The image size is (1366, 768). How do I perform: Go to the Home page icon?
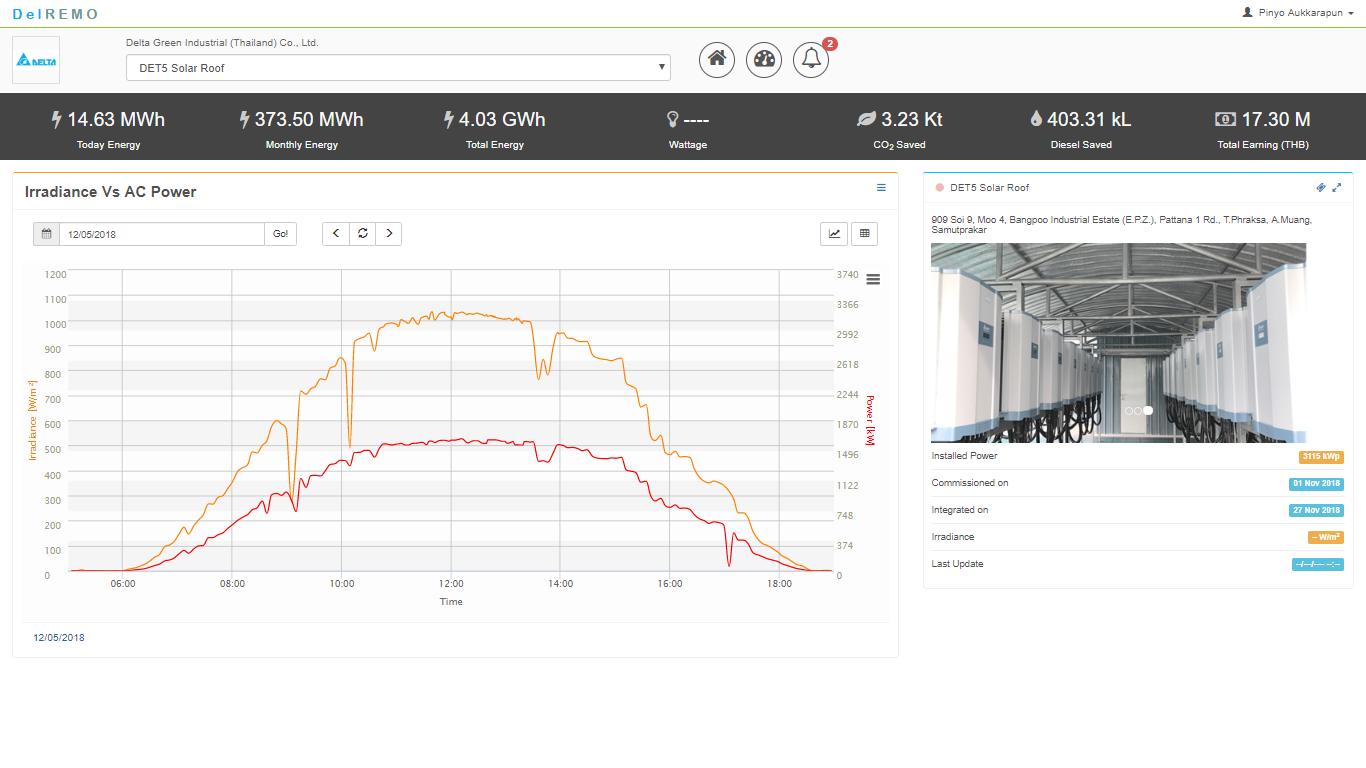(716, 59)
